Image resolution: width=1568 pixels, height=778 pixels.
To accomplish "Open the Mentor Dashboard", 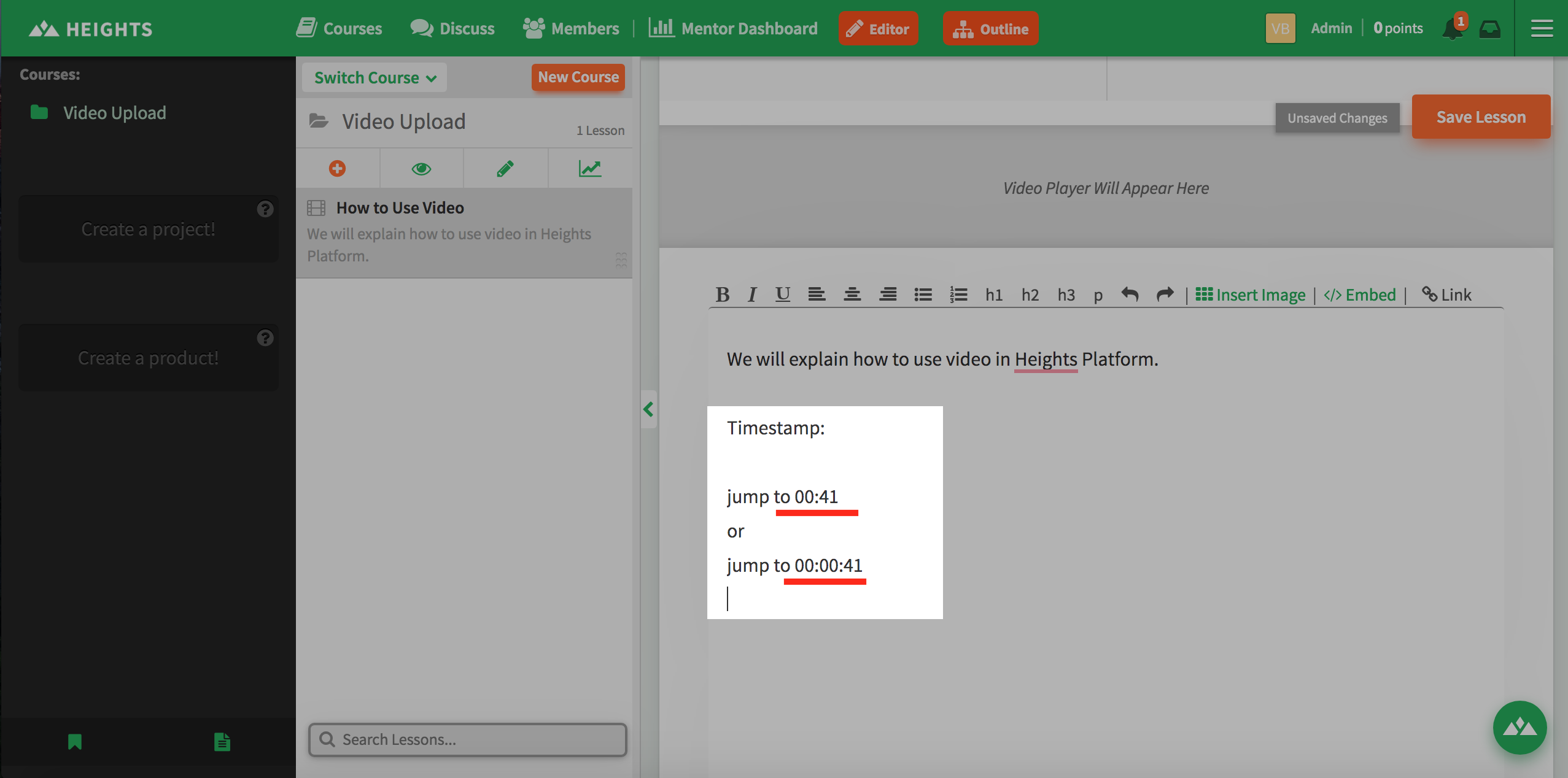I will (x=733, y=28).
